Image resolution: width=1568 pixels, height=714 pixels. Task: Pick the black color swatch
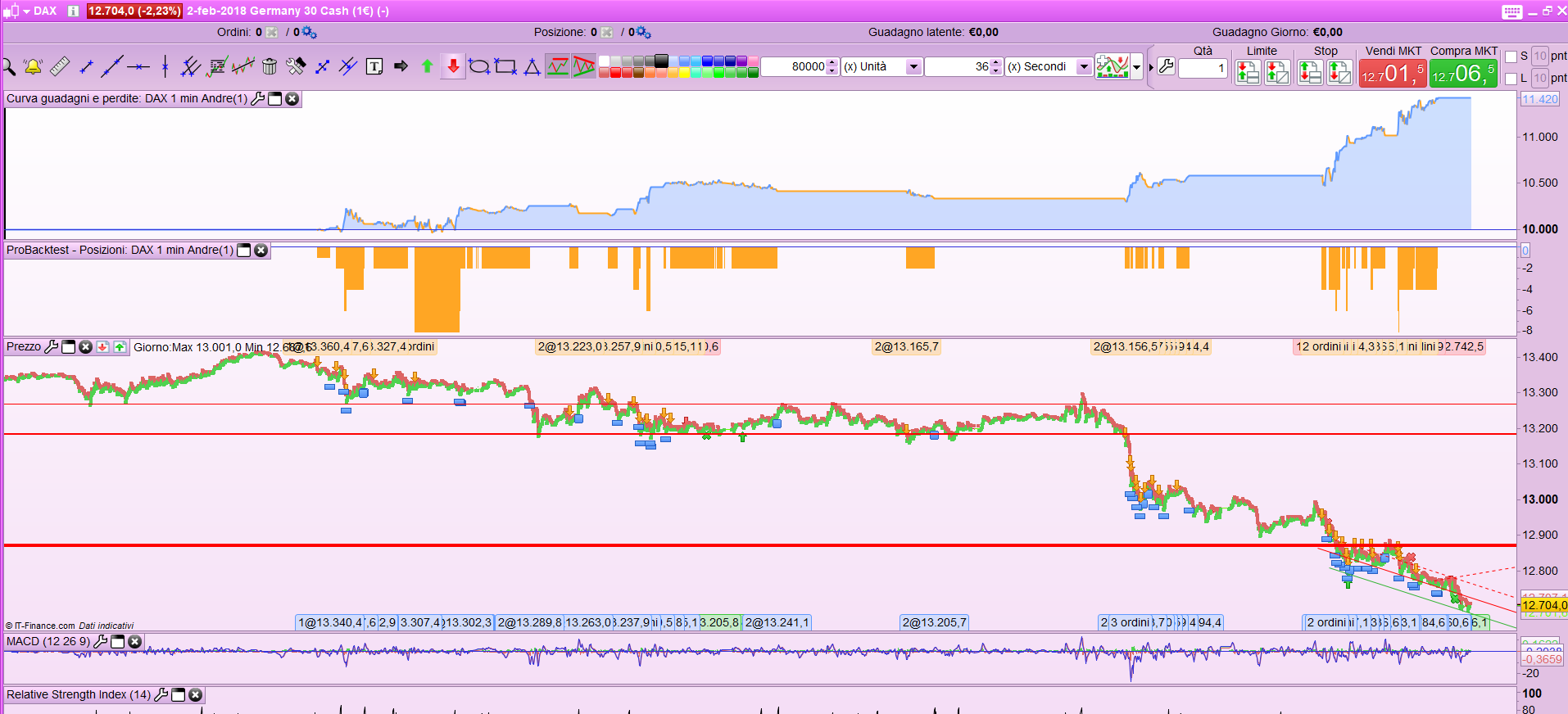pyautogui.click(x=661, y=61)
